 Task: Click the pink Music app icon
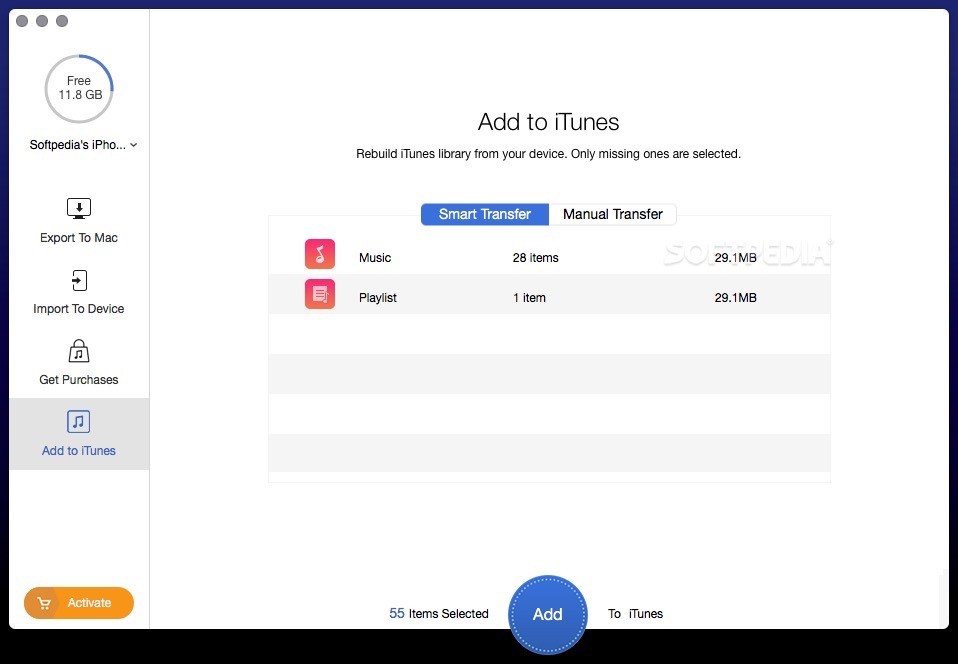(x=319, y=254)
